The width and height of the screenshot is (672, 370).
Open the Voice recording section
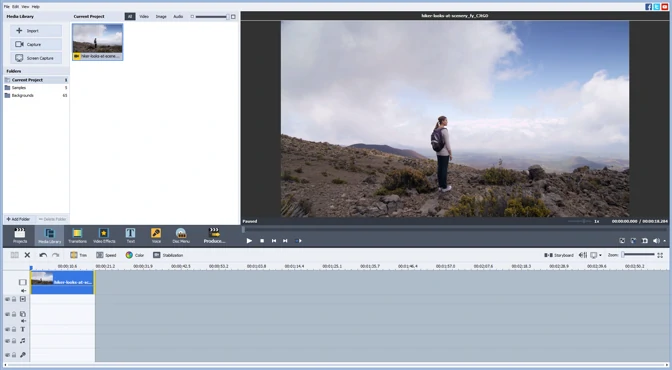(x=156, y=235)
